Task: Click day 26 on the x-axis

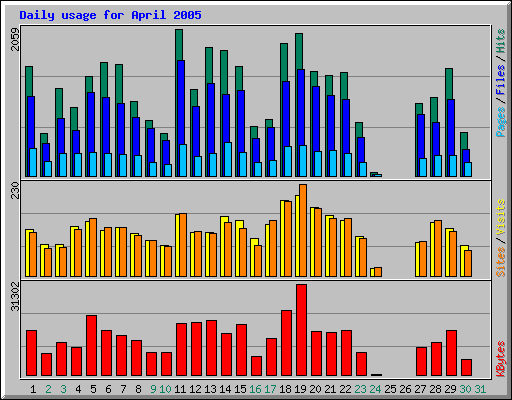Action: pyautogui.click(x=405, y=389)
